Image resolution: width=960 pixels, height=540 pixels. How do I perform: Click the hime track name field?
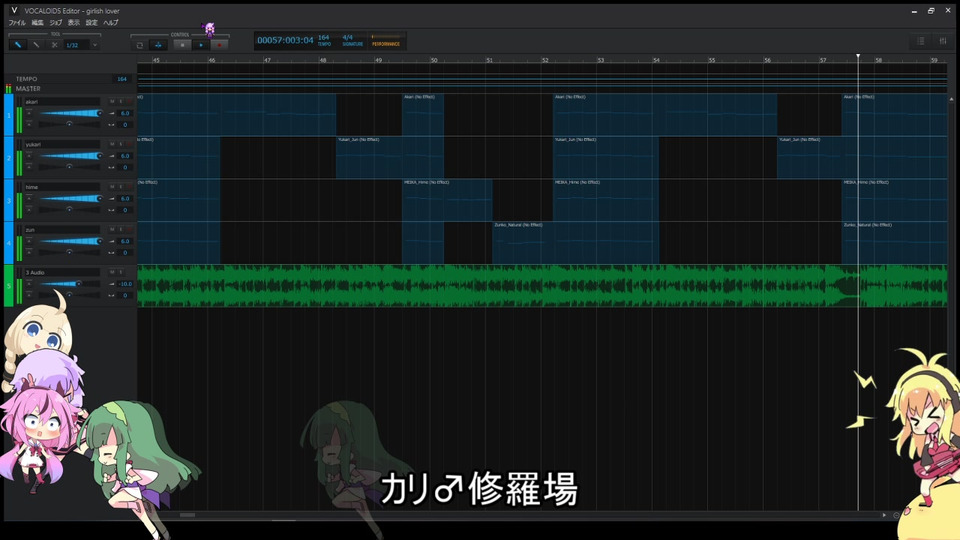click(62, 187)
